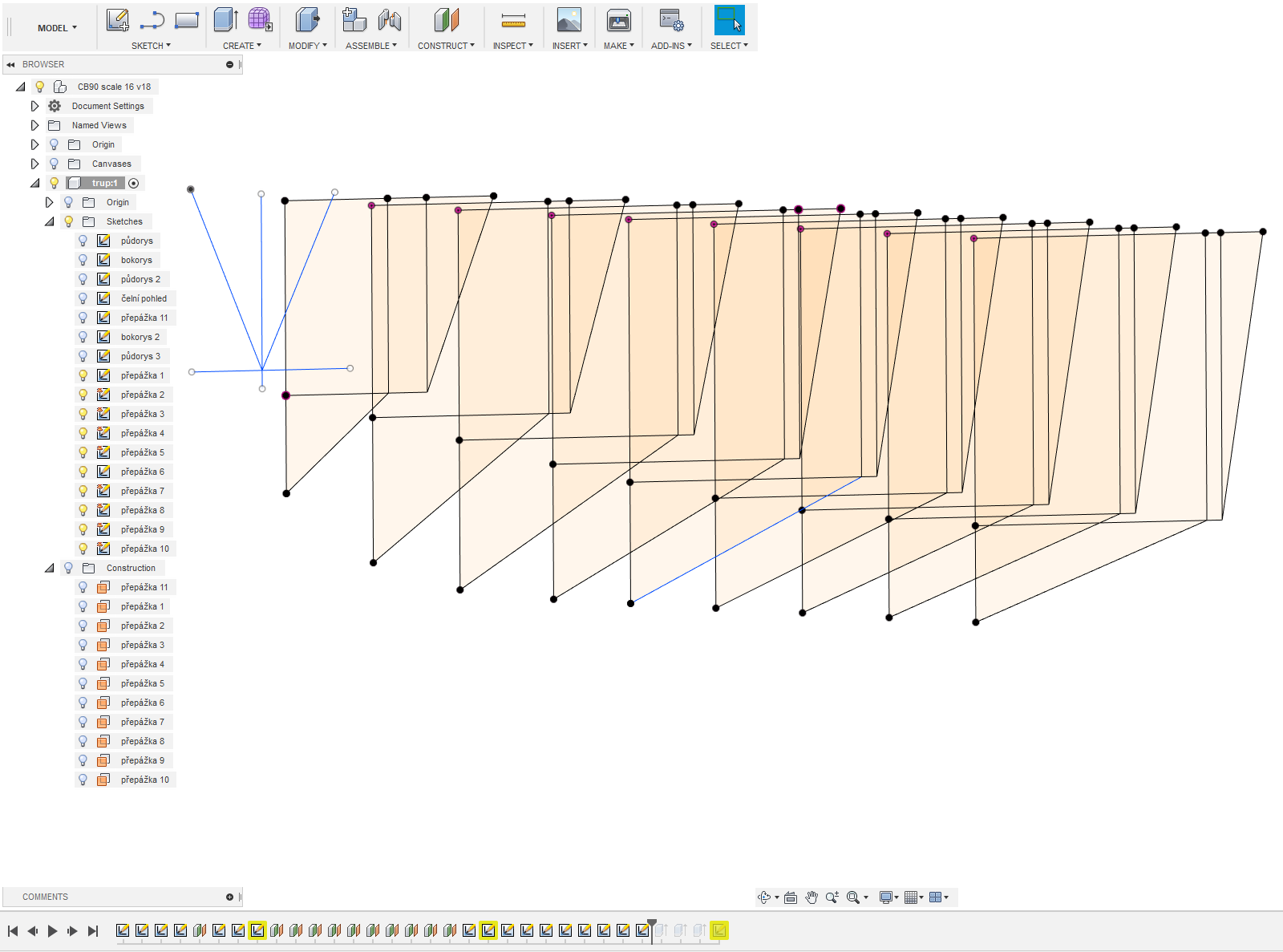Click the Joint icon in Assemble
Screen dimensions: 1283x952
point(390,21)
